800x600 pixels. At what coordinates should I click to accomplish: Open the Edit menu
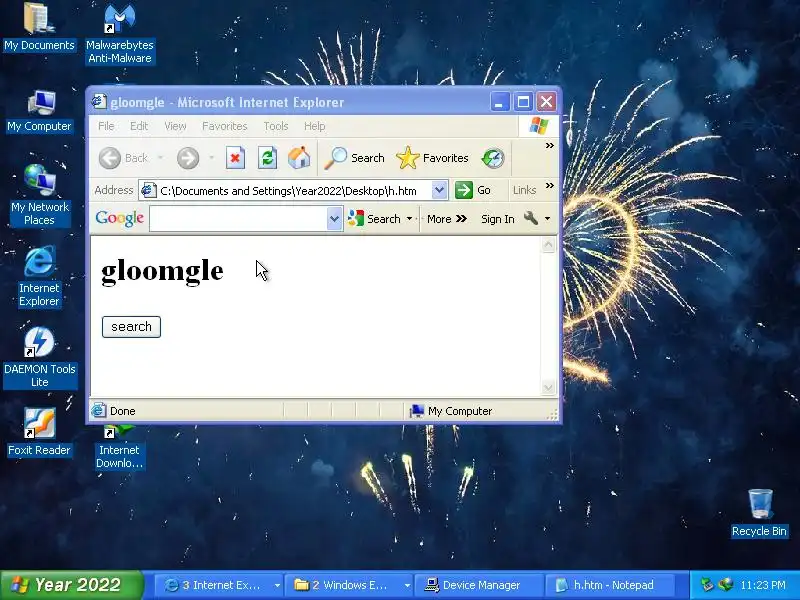[139, 126]
